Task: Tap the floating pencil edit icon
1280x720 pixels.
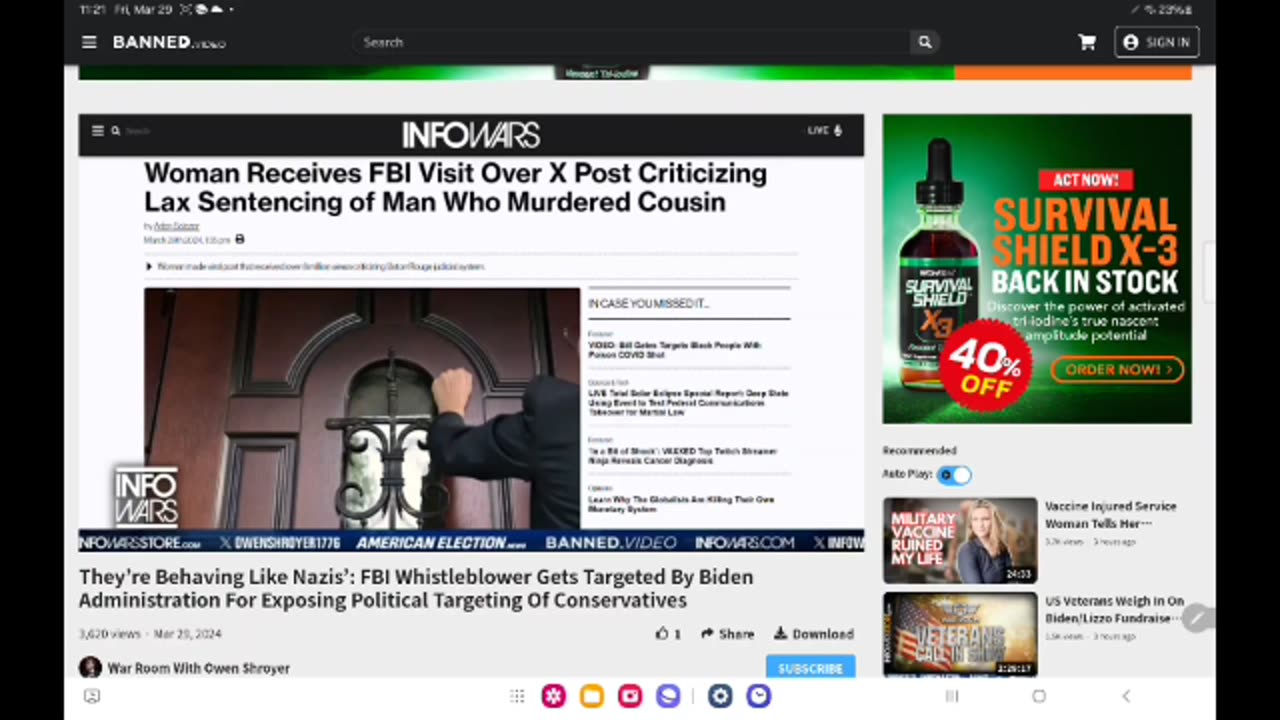Action: point(1196,619)
